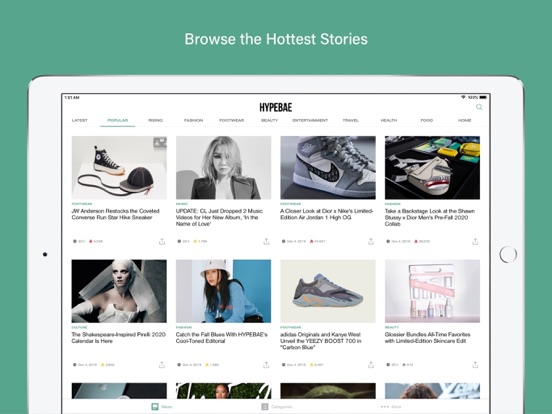552x414 pixels.
Task: Share the Glossier skincare bundle story
Action: (475, 364)
